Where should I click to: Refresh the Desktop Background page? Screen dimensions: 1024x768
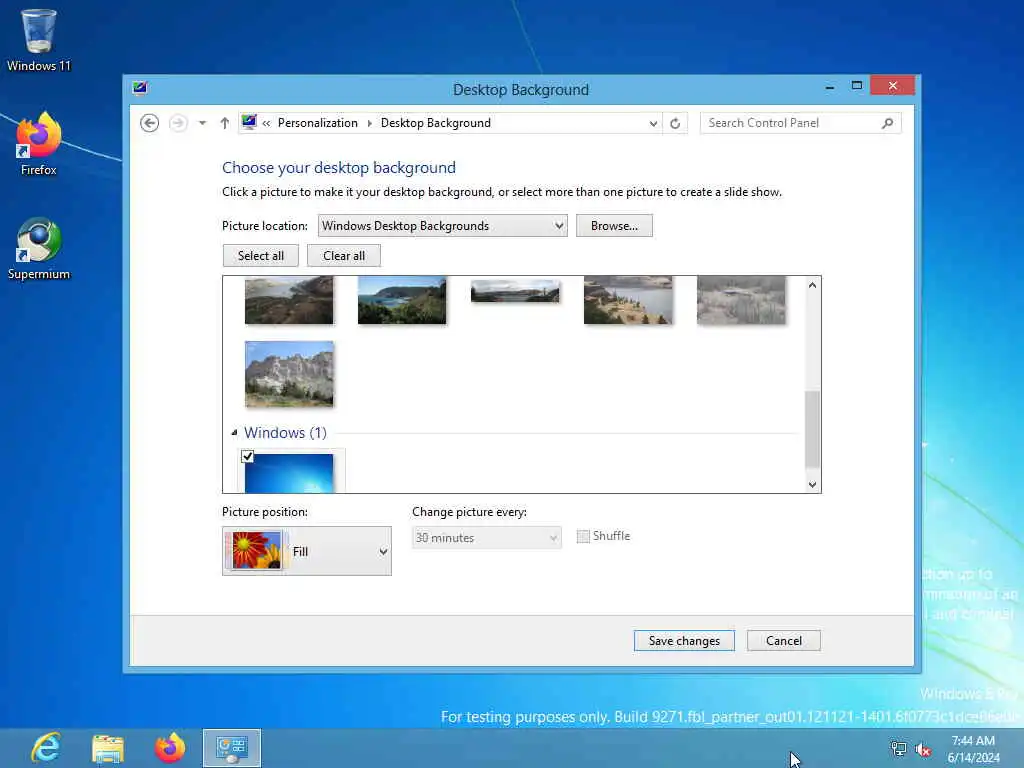point(675,123)
